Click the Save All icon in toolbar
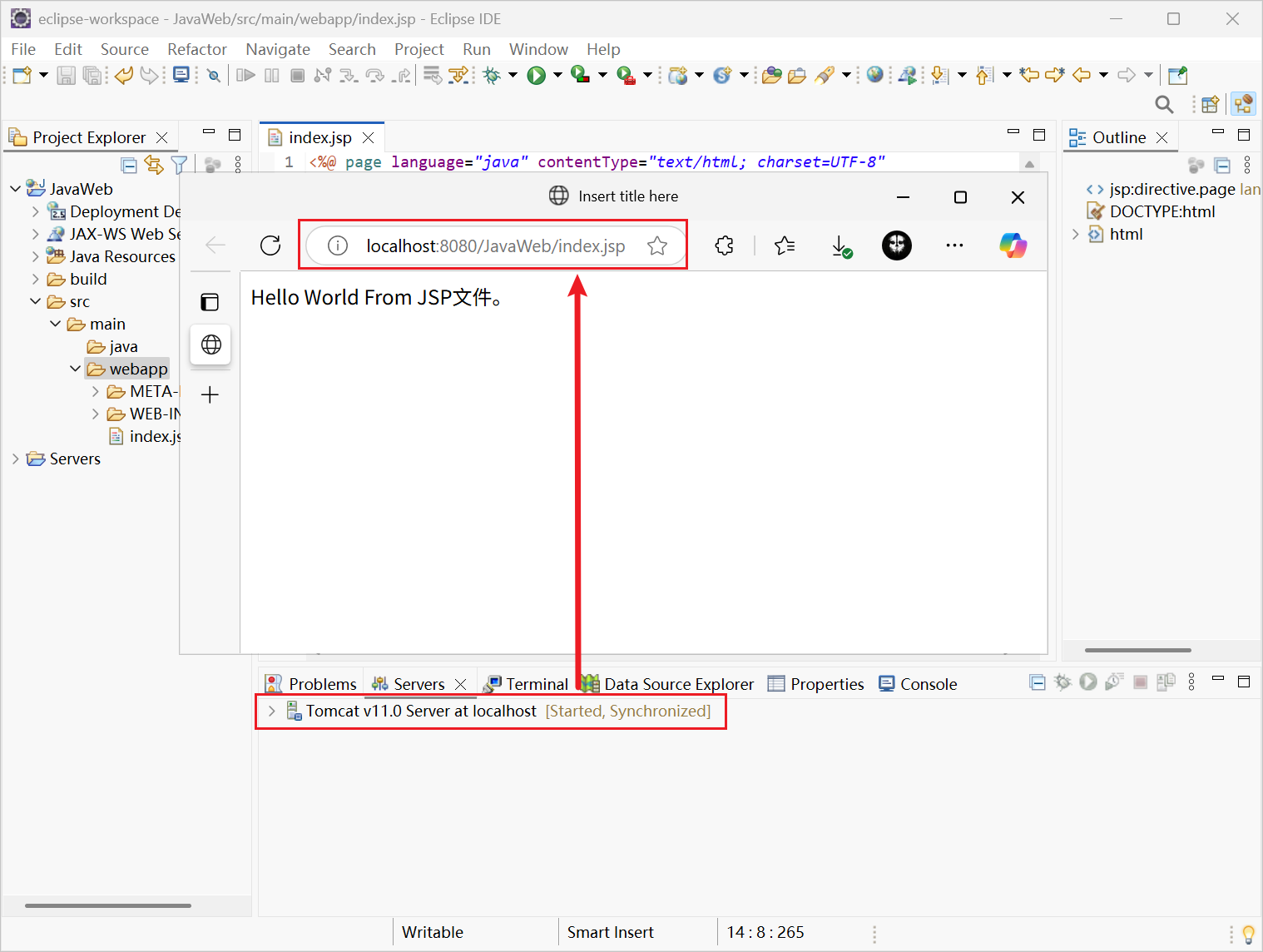 92,76
